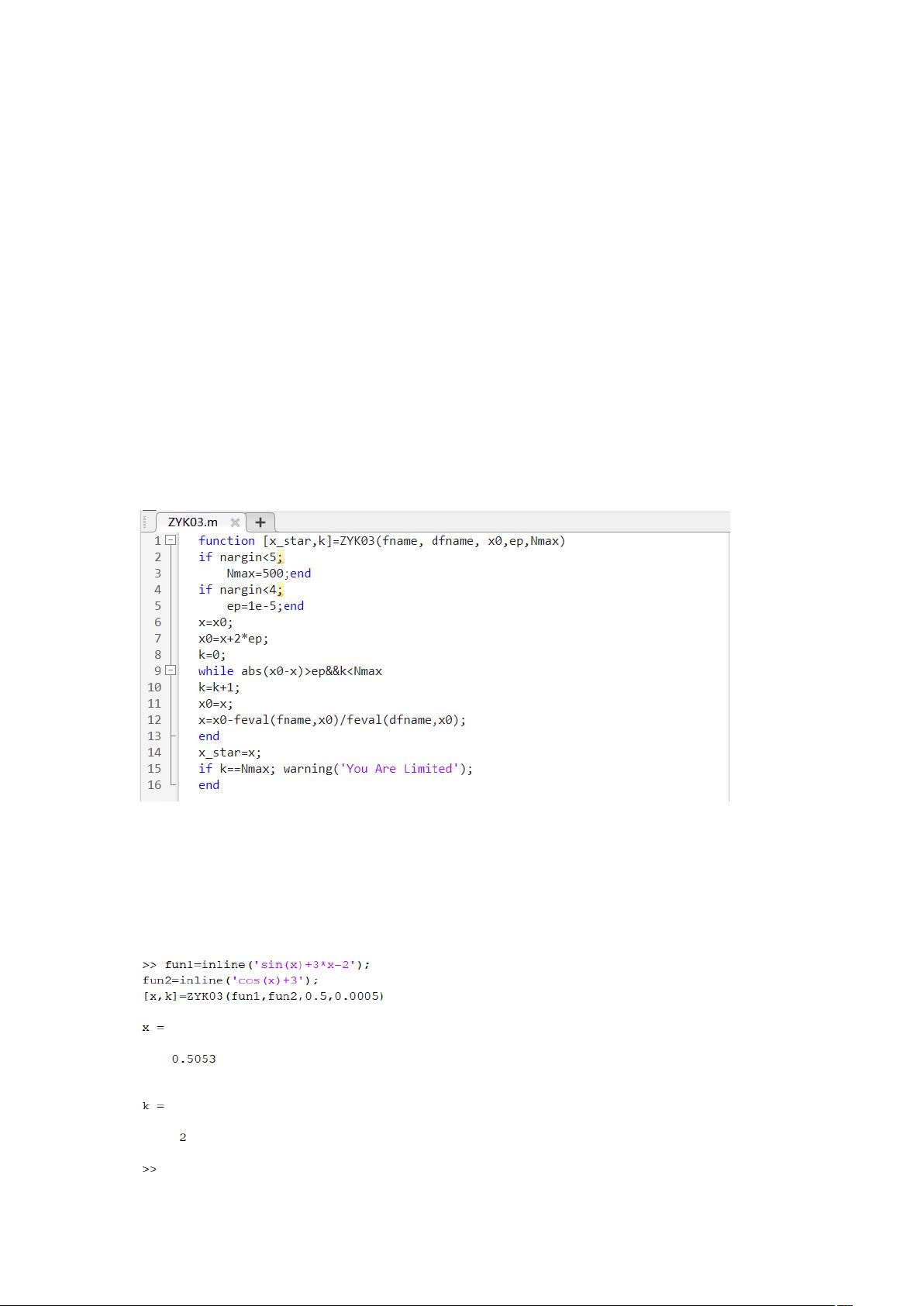Viewport: 924px width, 1306px height.
Task: Collapse the function code fold at line 1
Action: [171, 540]
